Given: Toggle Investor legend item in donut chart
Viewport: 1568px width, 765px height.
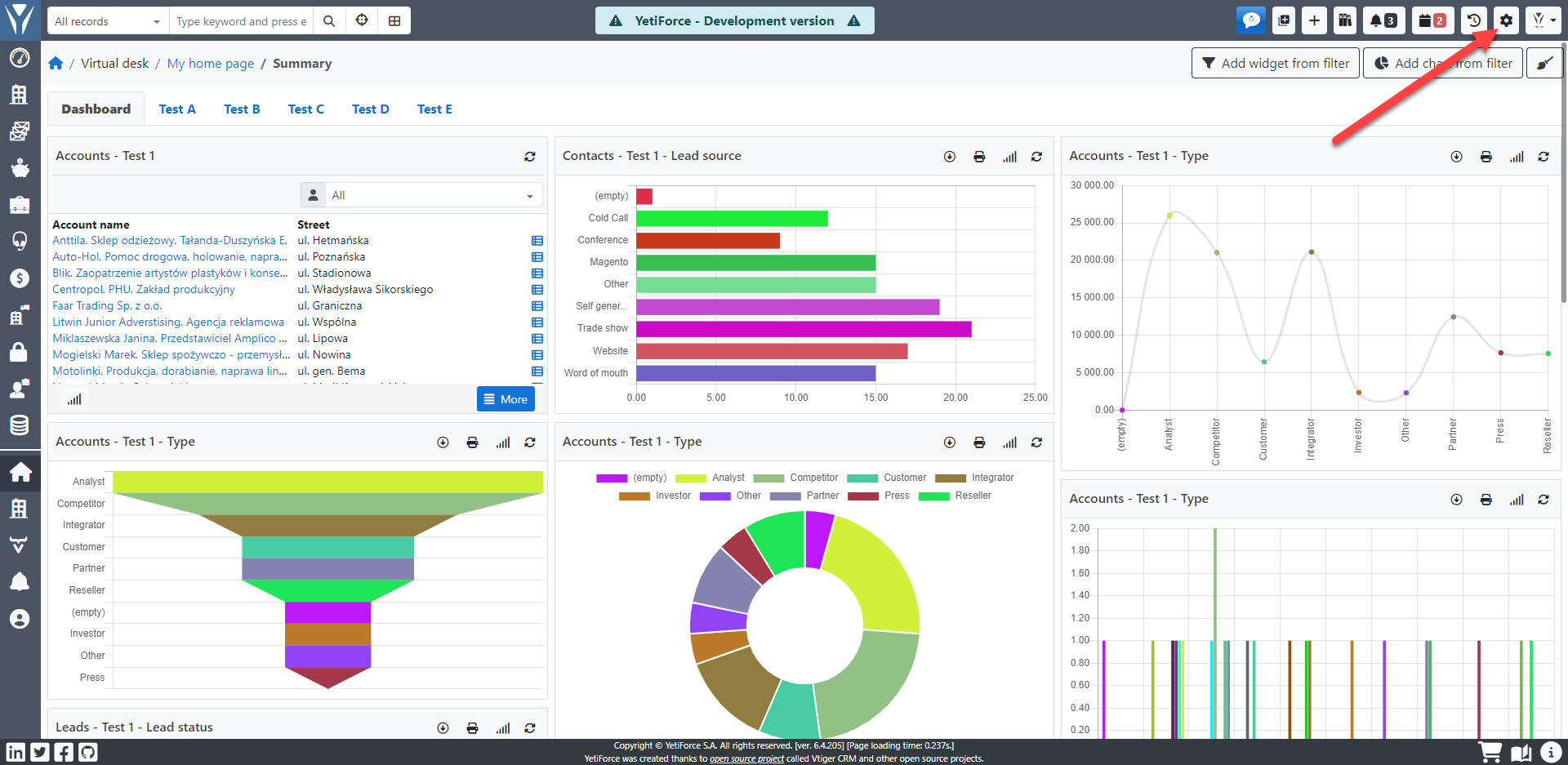Looking at the screenshot, I should [x=655, y=496].
